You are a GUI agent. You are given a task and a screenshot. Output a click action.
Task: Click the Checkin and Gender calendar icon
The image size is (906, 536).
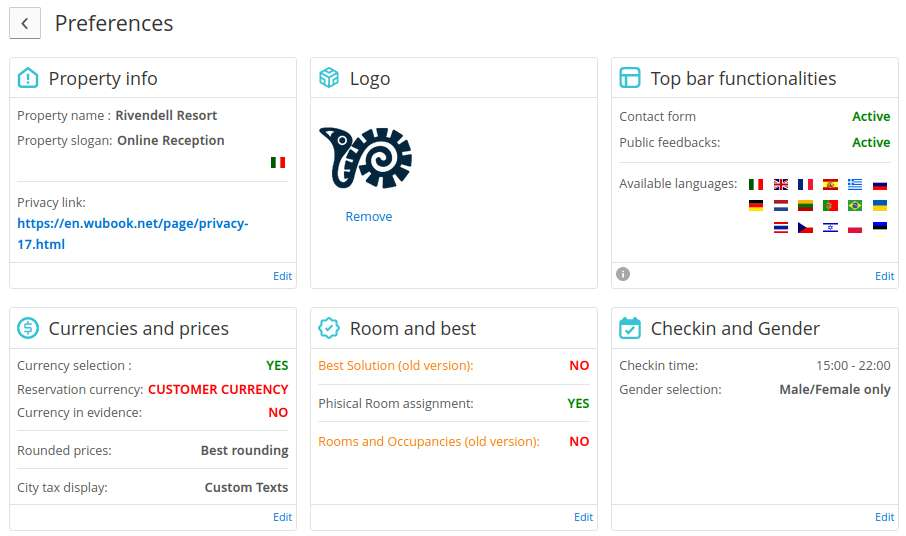[630, 328]
